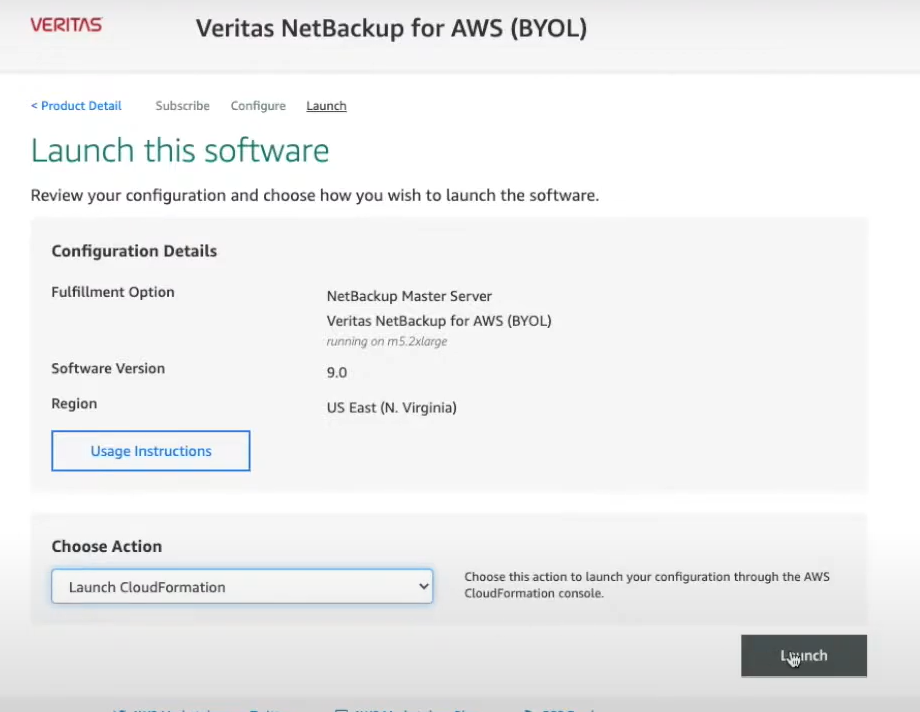Click the dark Launch button
The image size is (920, 712).
pyautogui.click(x=804, y=655)
